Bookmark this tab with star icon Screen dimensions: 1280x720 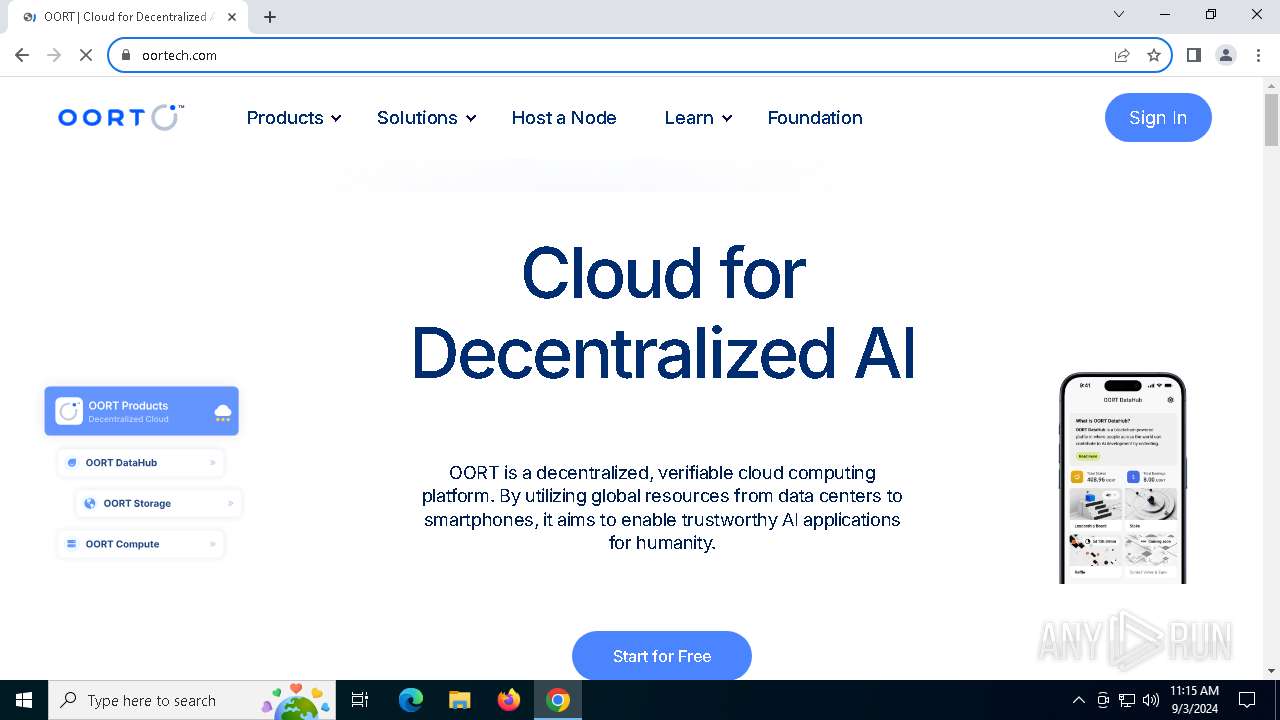(x=1154, y=55)
